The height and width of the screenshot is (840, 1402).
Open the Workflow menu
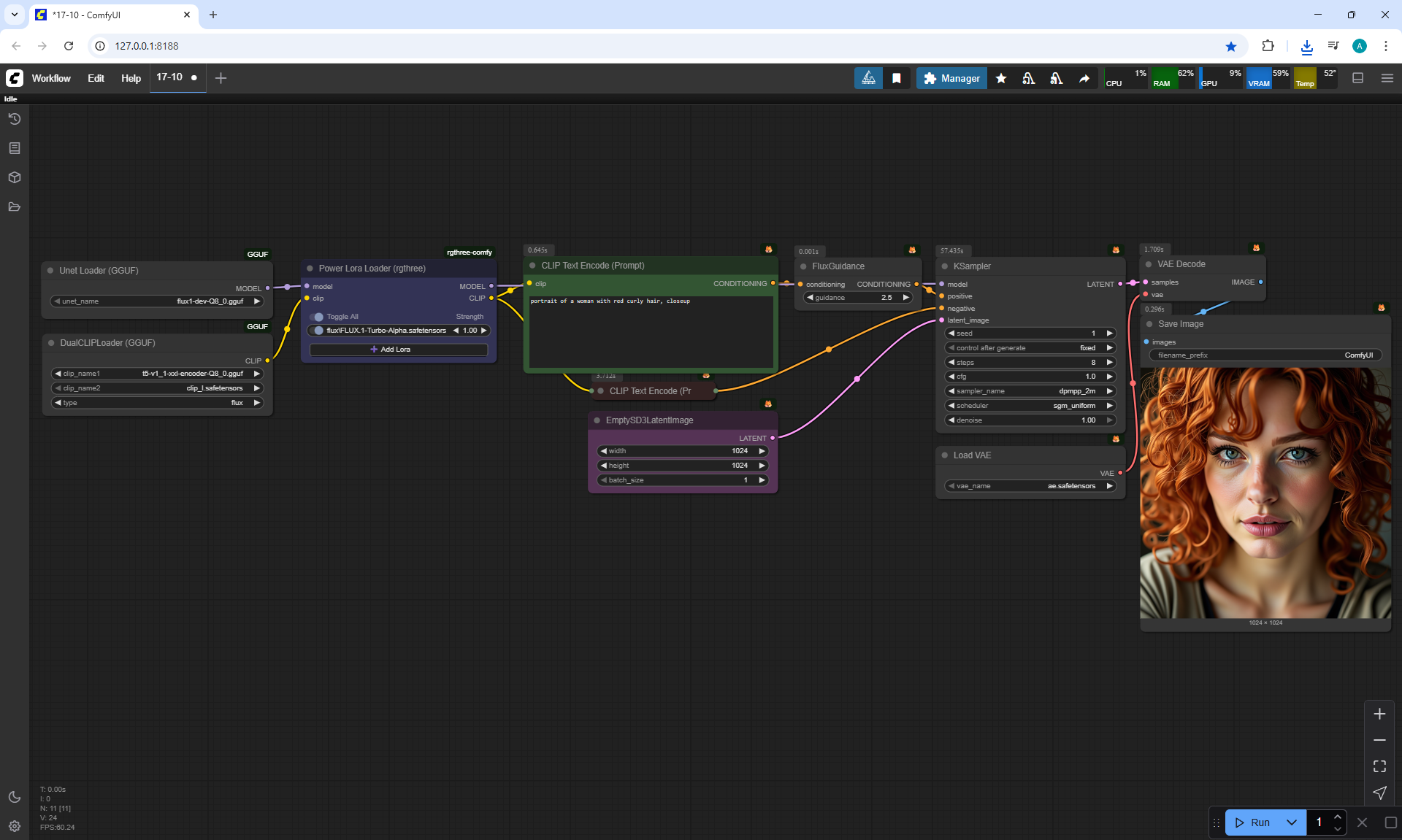tap(51, 78)
